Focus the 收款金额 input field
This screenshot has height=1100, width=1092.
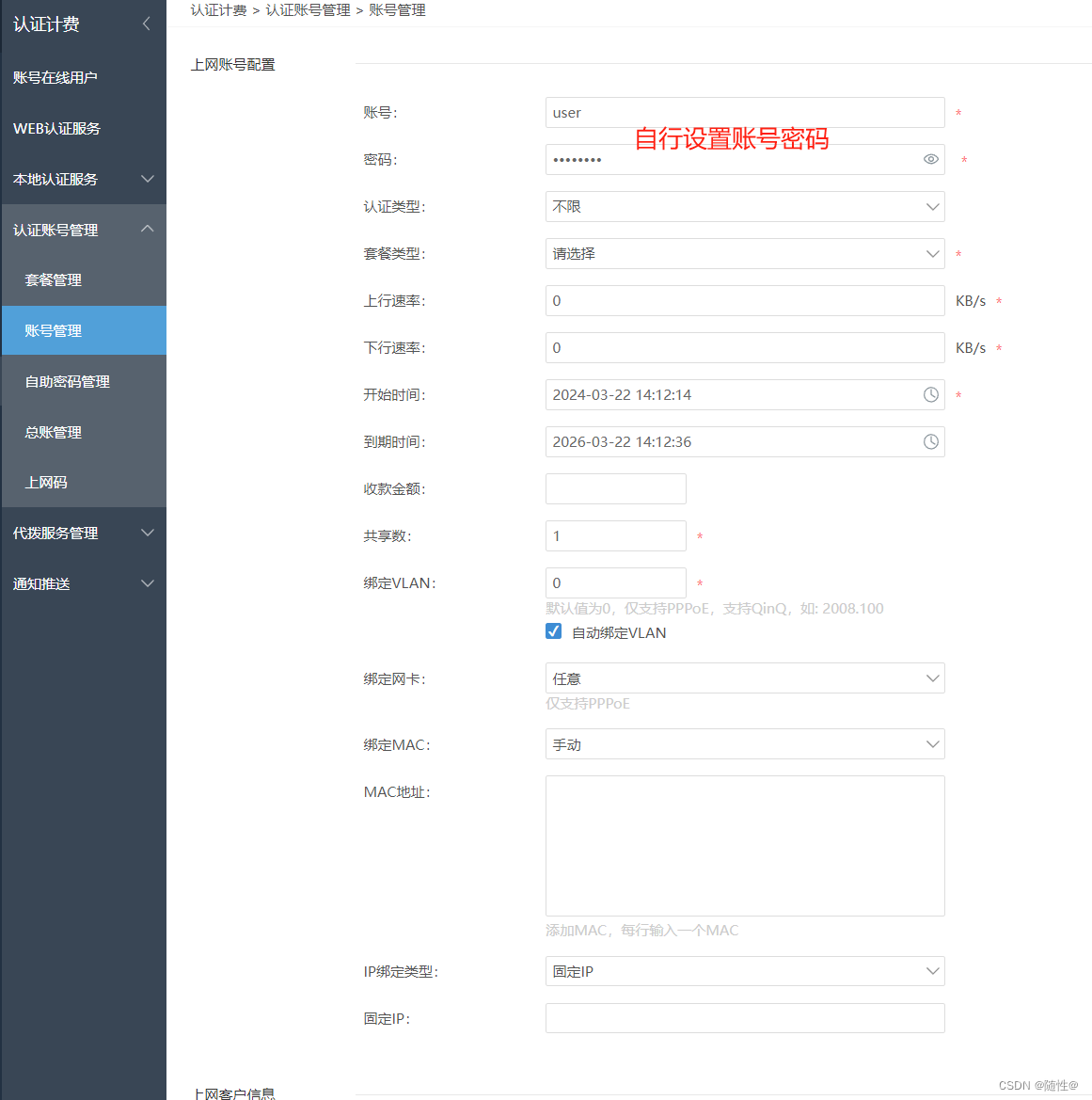click(616, 488)
